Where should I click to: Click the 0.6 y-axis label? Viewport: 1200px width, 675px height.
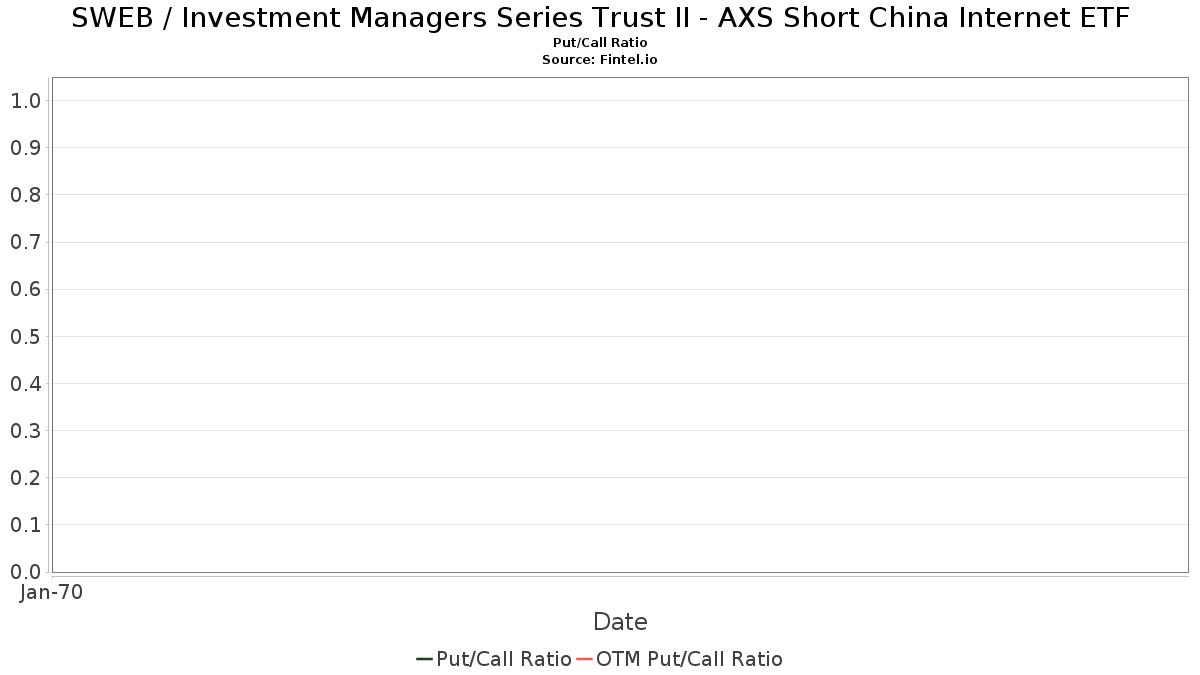25,290
